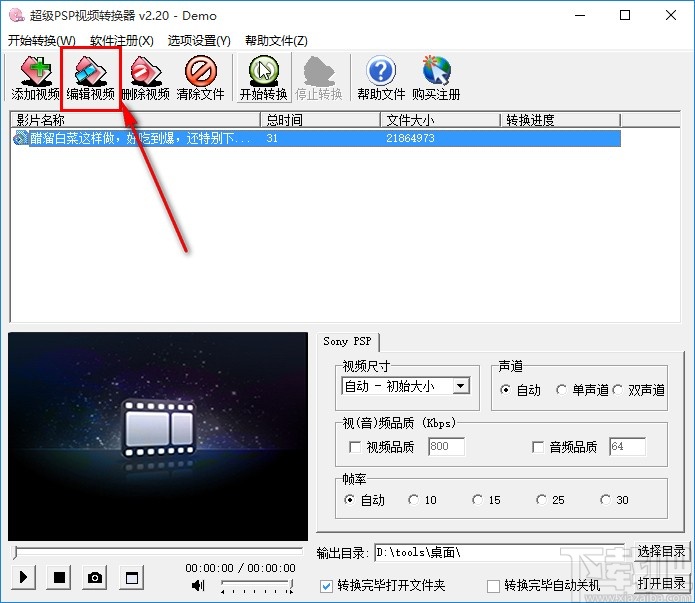Select 自动 frame rate radio button

pyautogui.click(x=349, y=500)
